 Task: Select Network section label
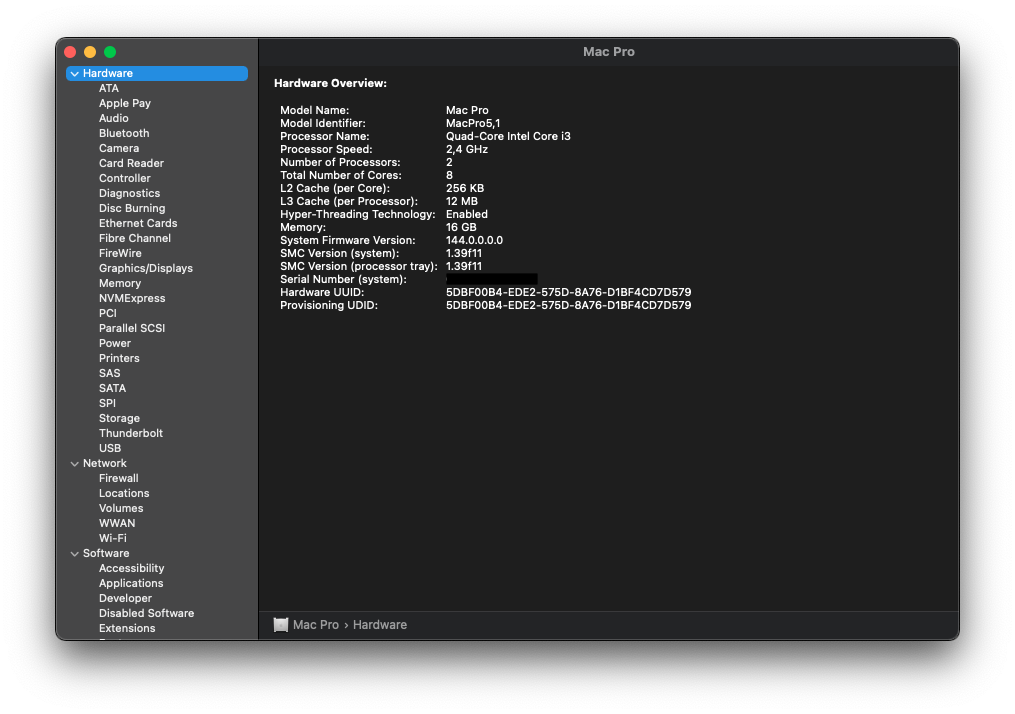click(x=104, y=463)
